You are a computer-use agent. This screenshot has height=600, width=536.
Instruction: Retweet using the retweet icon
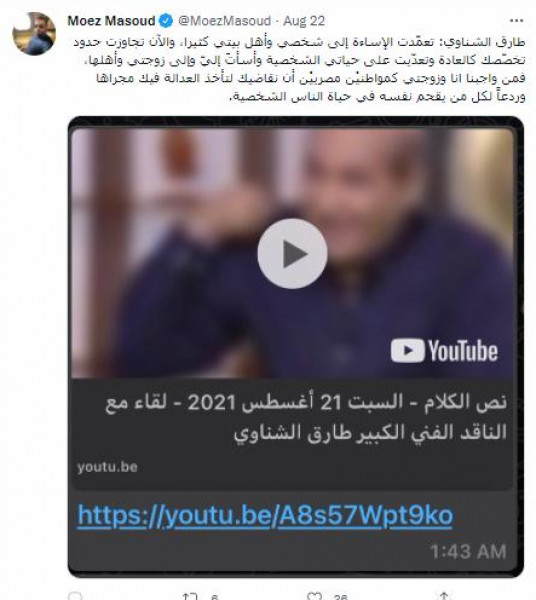[x=190, y=596]
